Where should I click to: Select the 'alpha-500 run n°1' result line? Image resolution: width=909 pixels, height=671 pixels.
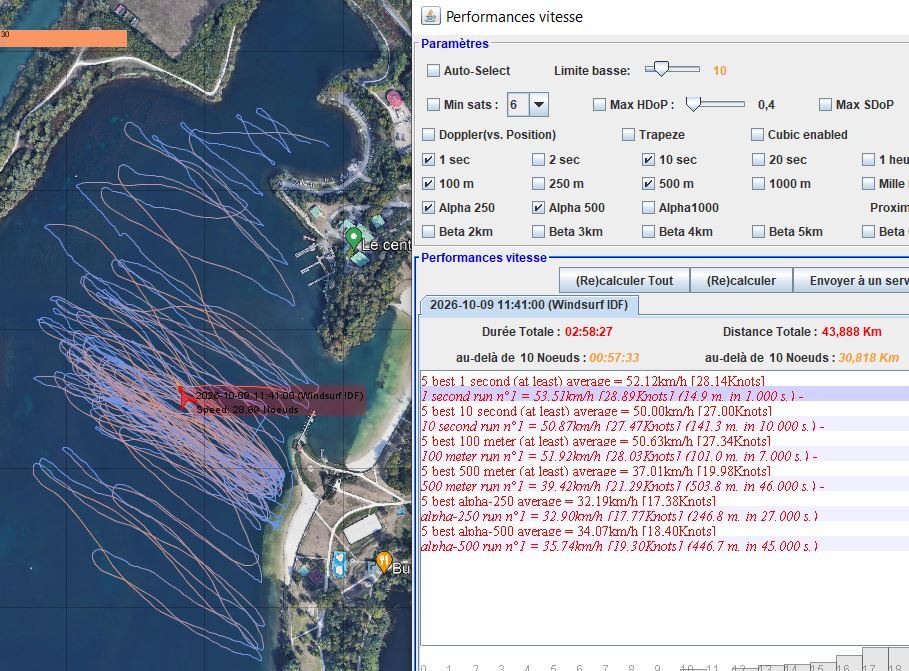click(x=665, y=546)
